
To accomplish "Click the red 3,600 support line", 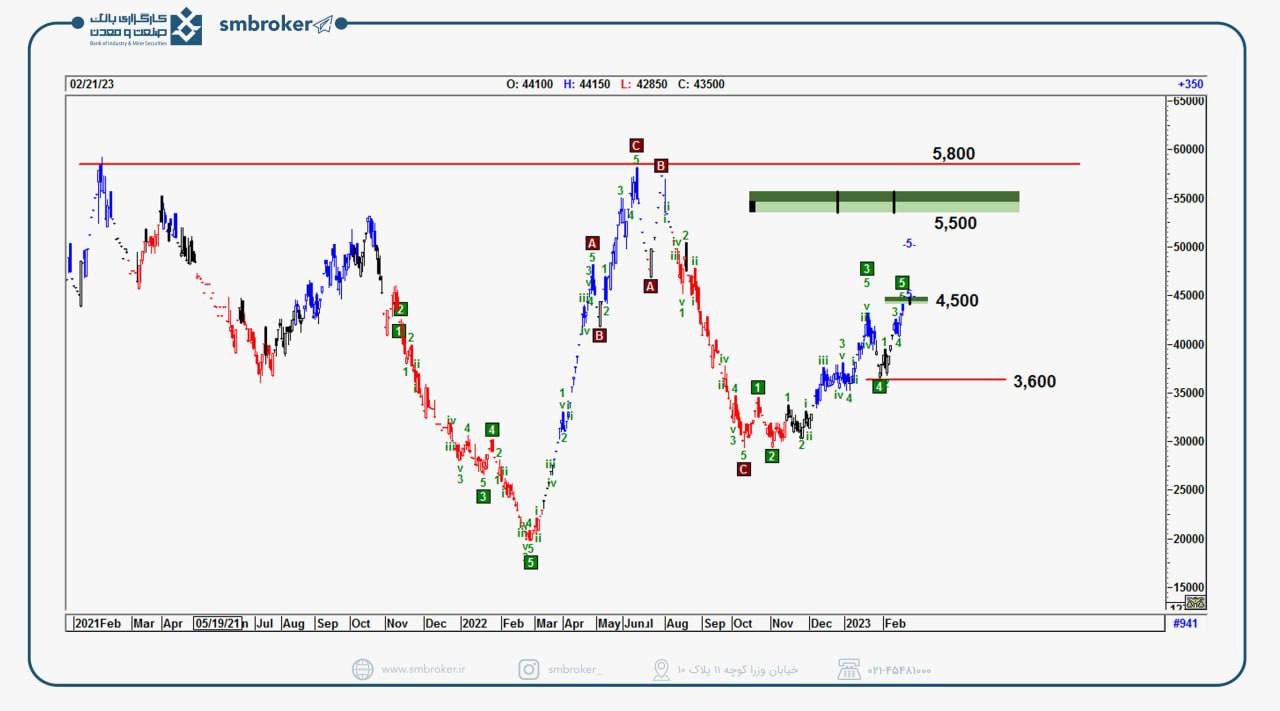I will 950,380.
